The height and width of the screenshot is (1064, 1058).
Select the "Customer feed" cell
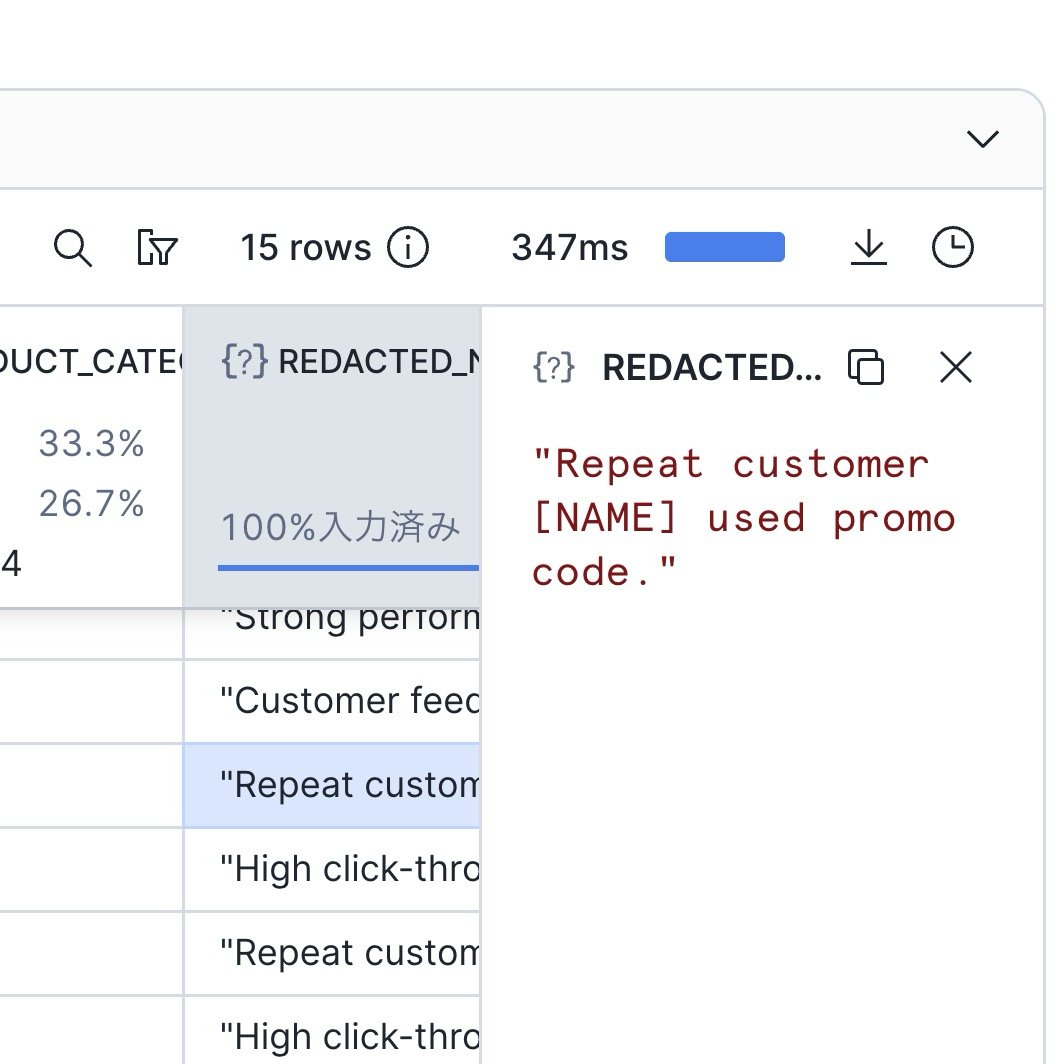[332, 701]
